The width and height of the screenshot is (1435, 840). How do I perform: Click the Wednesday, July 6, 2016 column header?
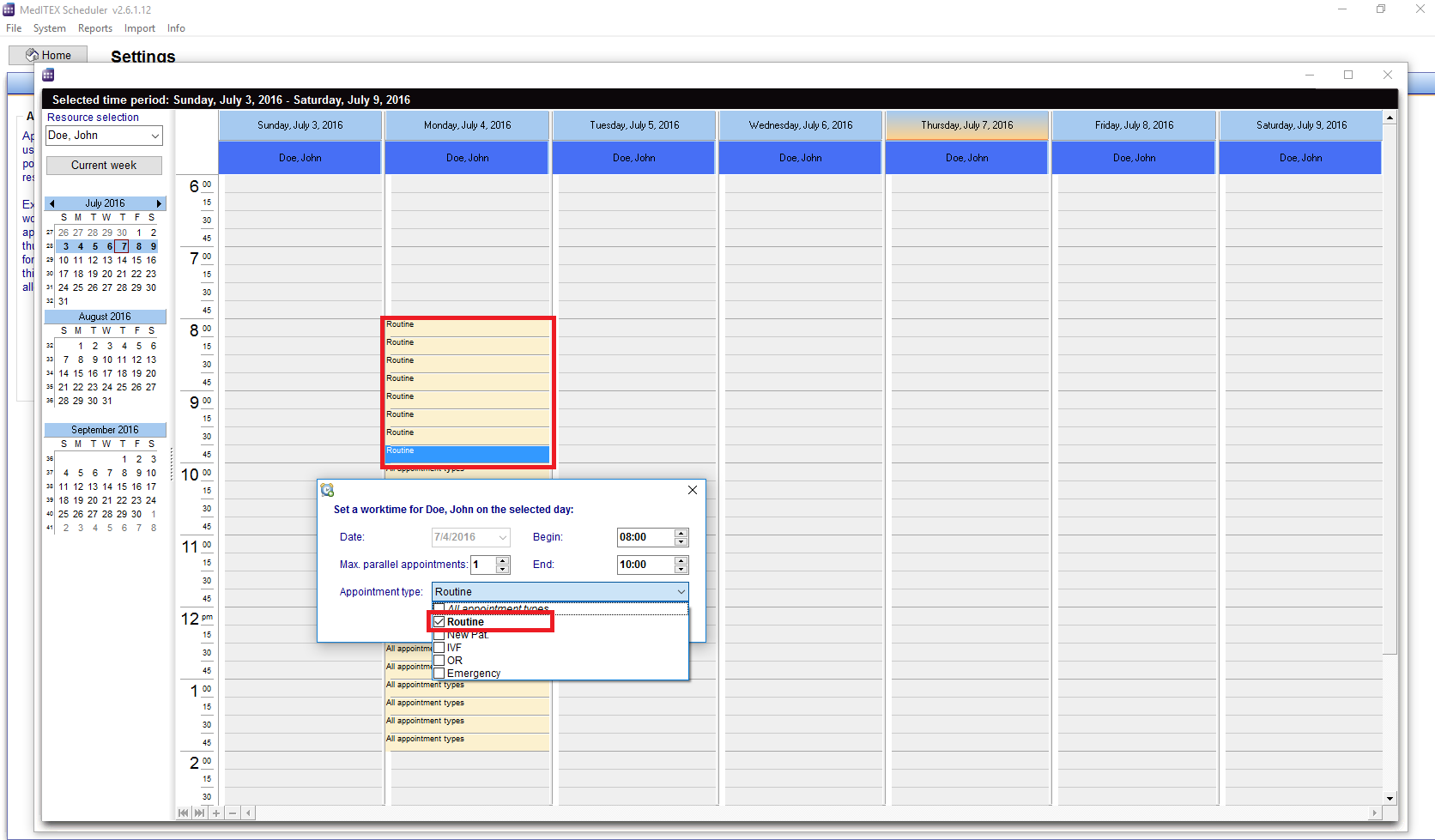point(801,125)
